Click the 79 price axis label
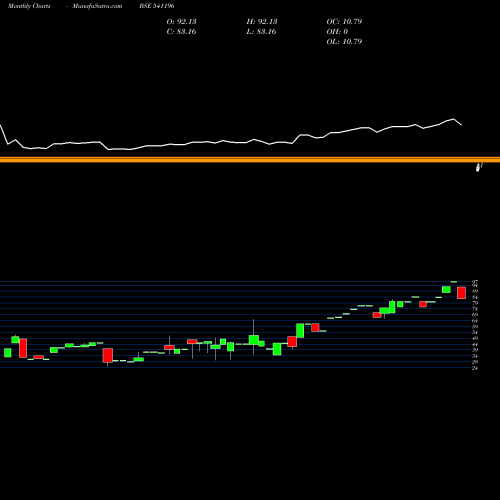This screenshot has height=500, width=500. pyautogui.click(x=475, y=303)
